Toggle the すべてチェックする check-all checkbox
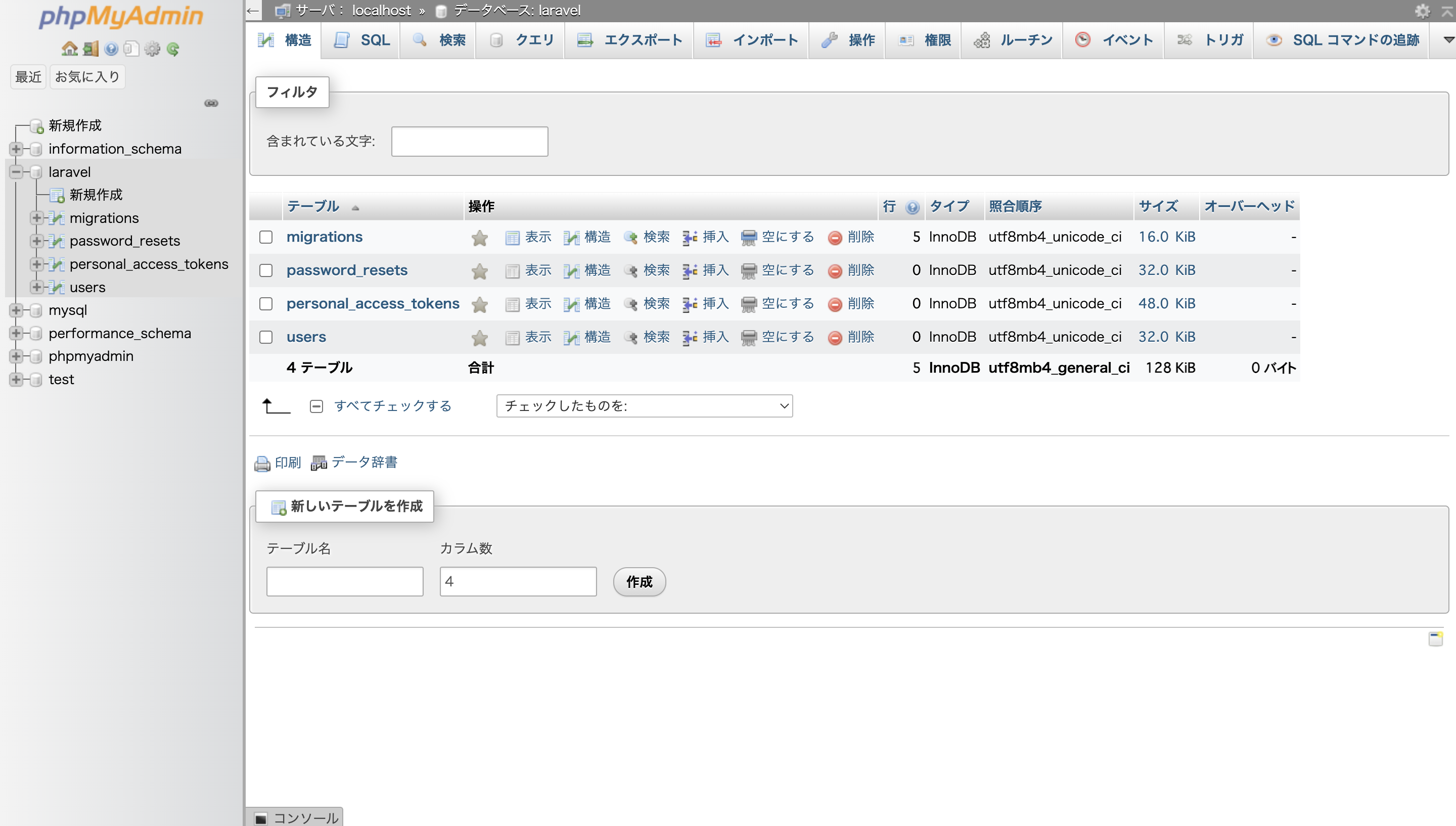The height and width of the screenshot is (826, 1456). tap(316, 406)
